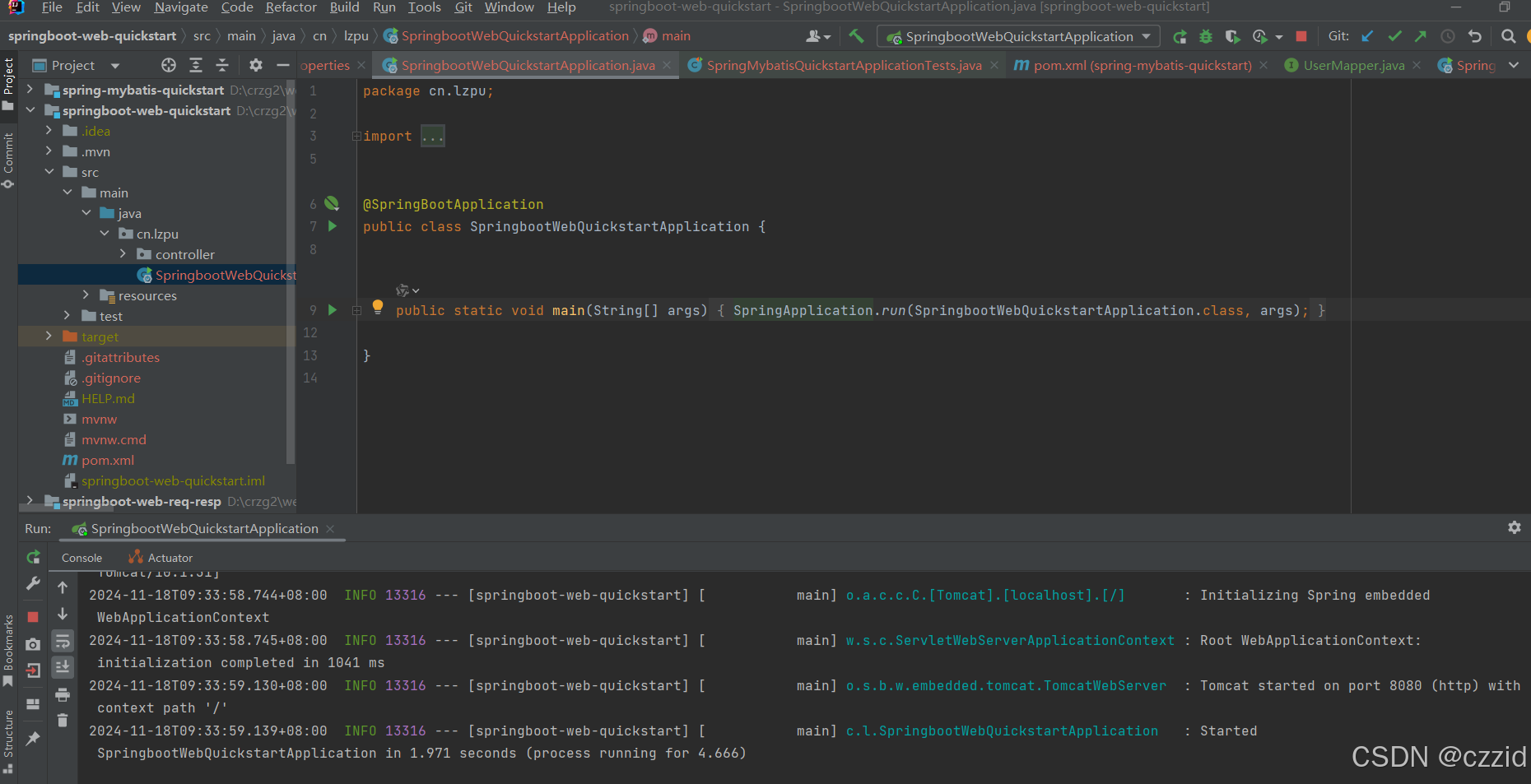Click the Spring bean gutter icon line 6

point(332,203)
